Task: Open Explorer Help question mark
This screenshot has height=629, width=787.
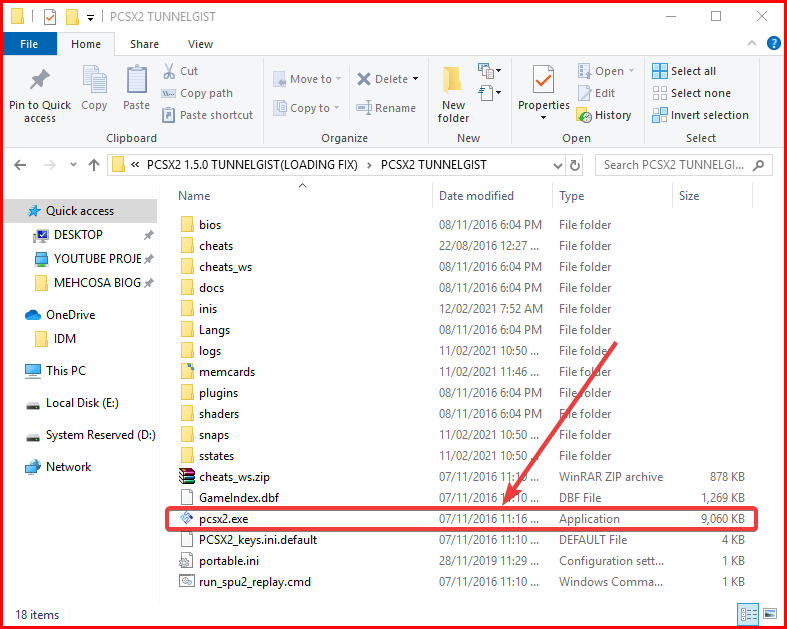Action: (773, 44)
